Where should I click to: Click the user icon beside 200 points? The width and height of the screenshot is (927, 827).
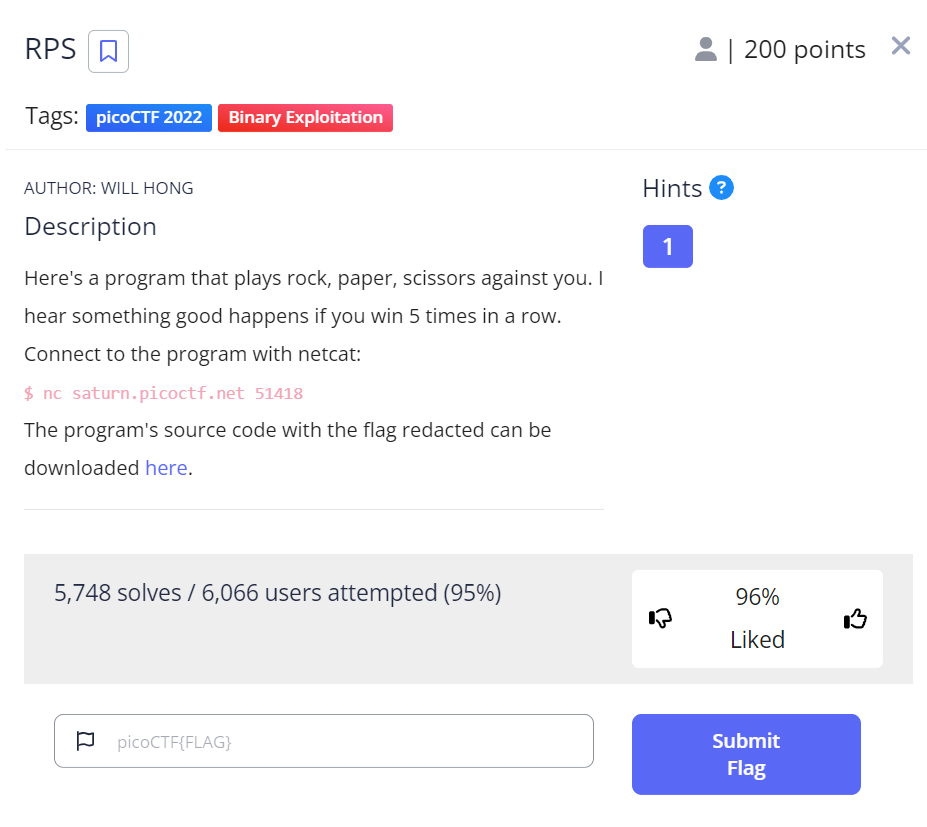[x=706, y=49]
